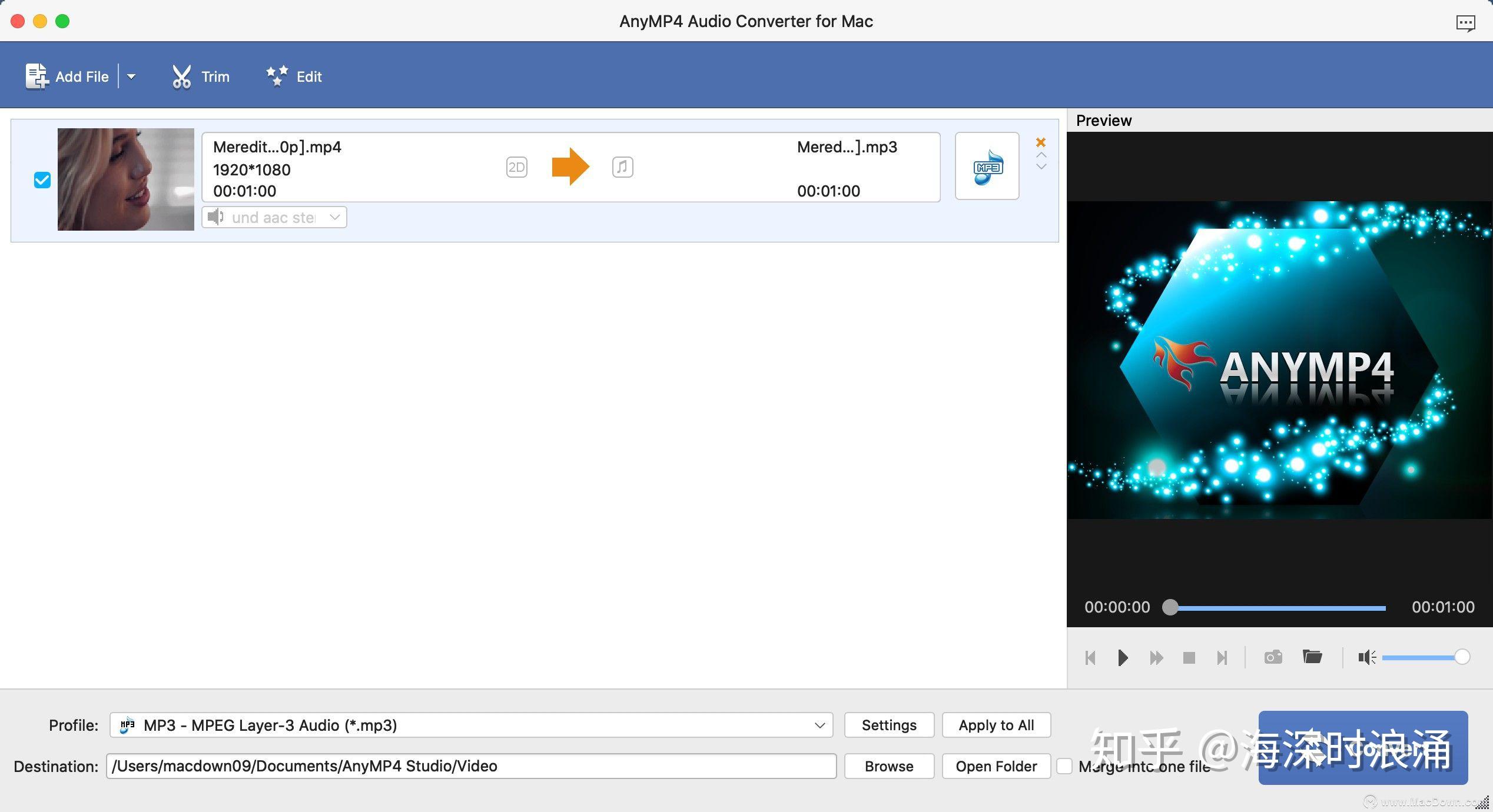
Task: Click the preview playback progress slider
Action: [1278, 608]
